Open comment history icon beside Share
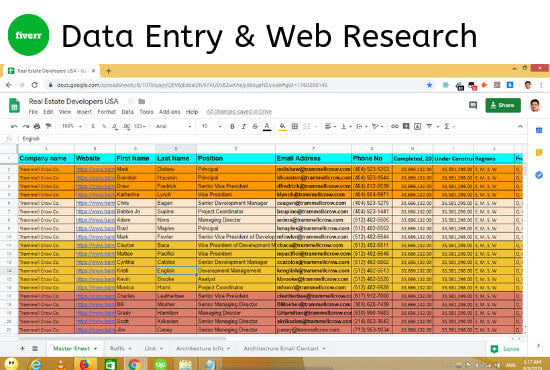 (x=473, y=105)
